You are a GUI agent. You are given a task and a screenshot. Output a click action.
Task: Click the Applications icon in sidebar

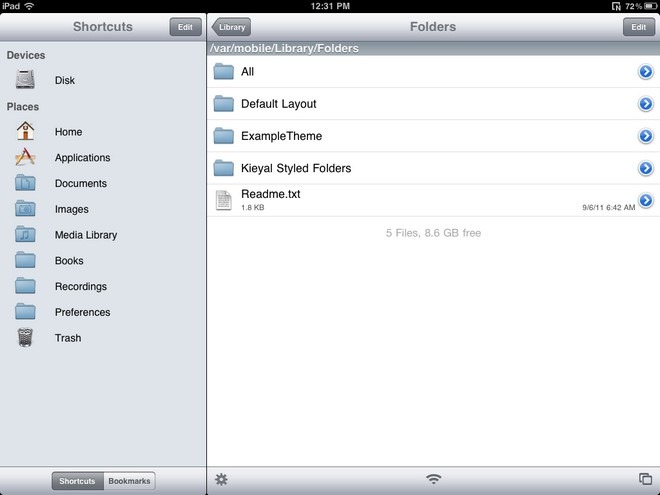tap(25, 157)
